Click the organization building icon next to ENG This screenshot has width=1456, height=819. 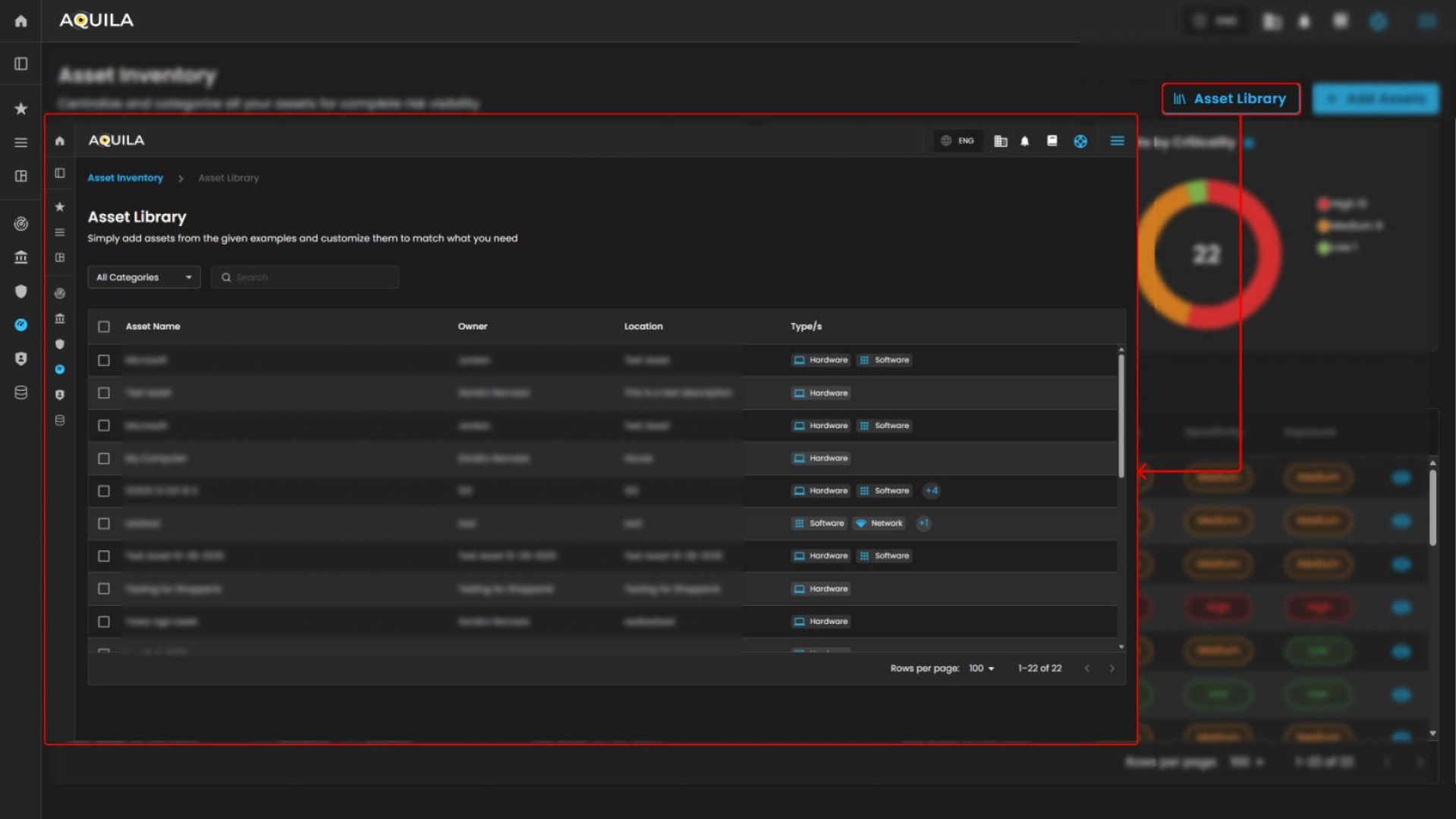click(x=1000, y=141)
